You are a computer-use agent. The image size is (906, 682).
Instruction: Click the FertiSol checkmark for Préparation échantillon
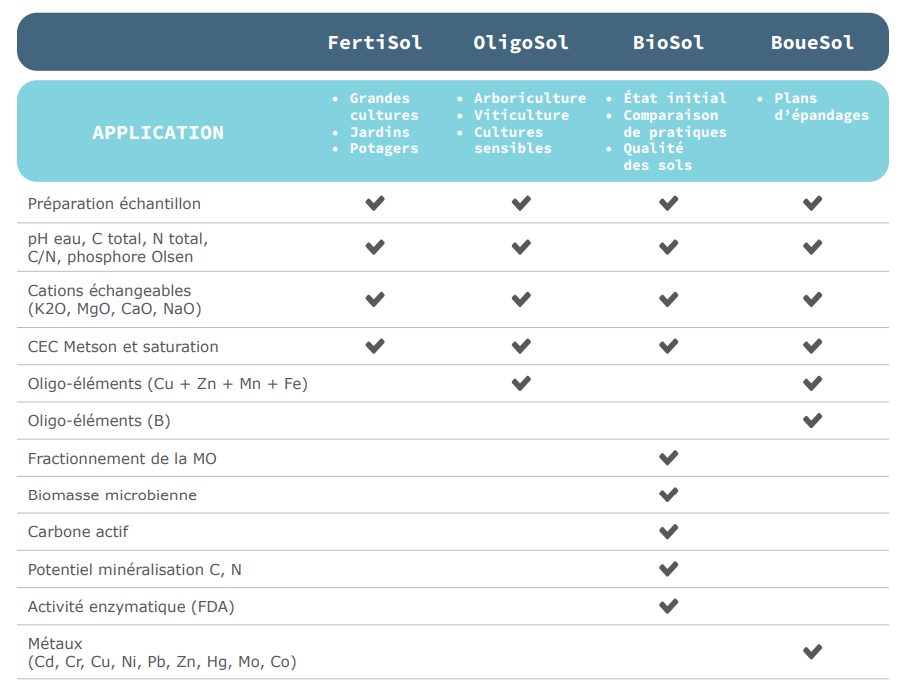[x=375, y=204]
